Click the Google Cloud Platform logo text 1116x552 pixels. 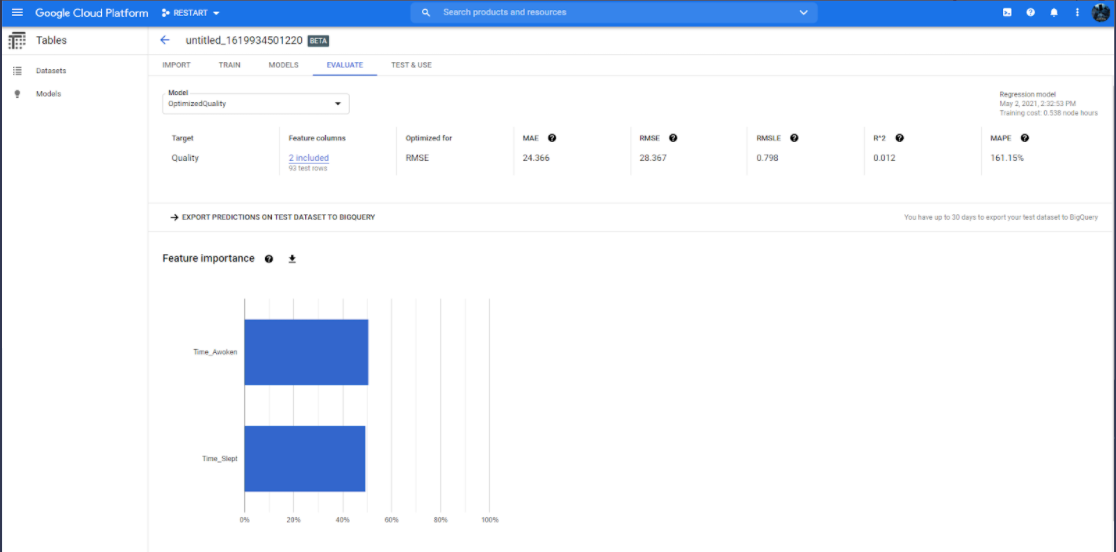pos(92,13)
